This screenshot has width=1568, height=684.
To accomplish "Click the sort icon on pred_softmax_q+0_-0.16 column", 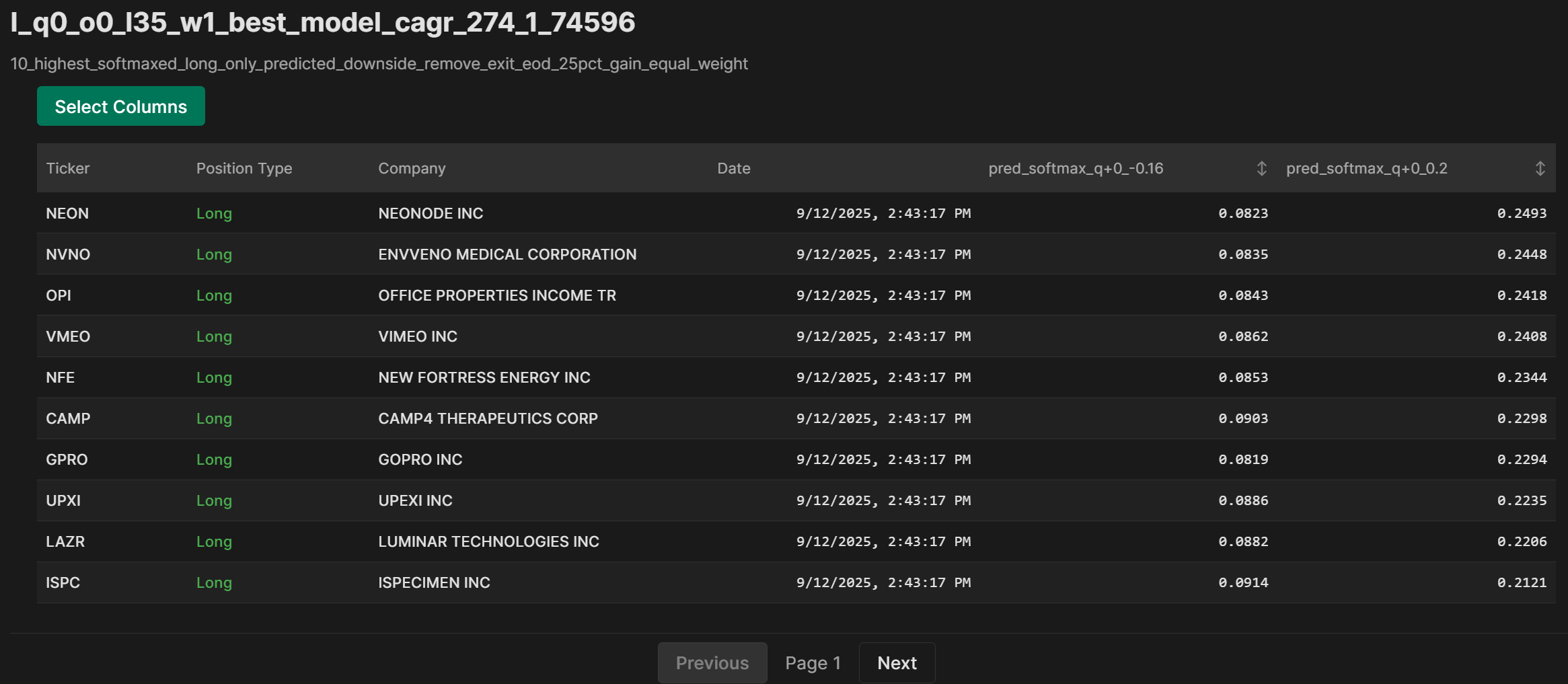I will click(x=1261, y=168).
